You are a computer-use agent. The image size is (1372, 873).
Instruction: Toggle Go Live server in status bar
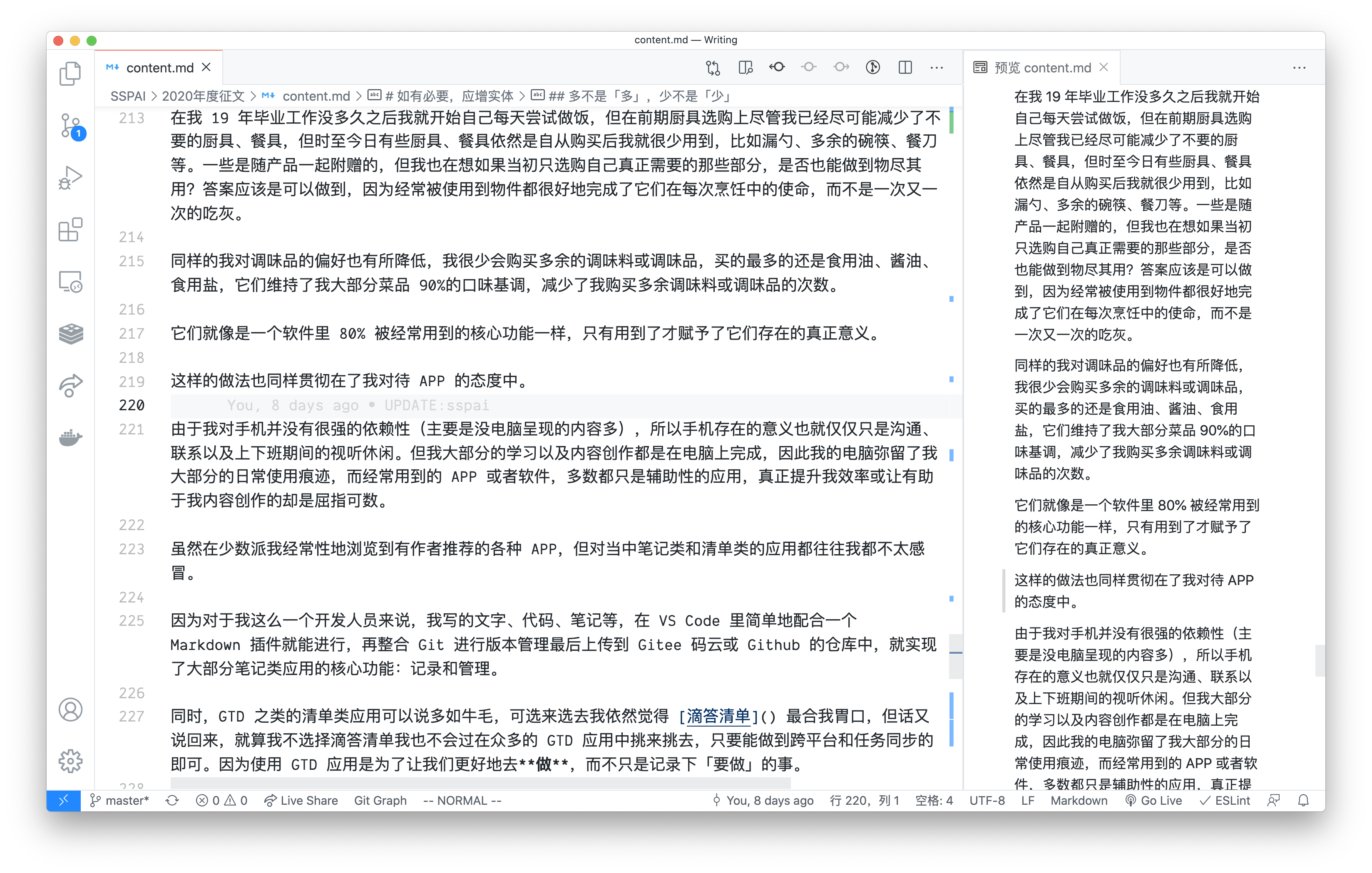[1154, 800]
